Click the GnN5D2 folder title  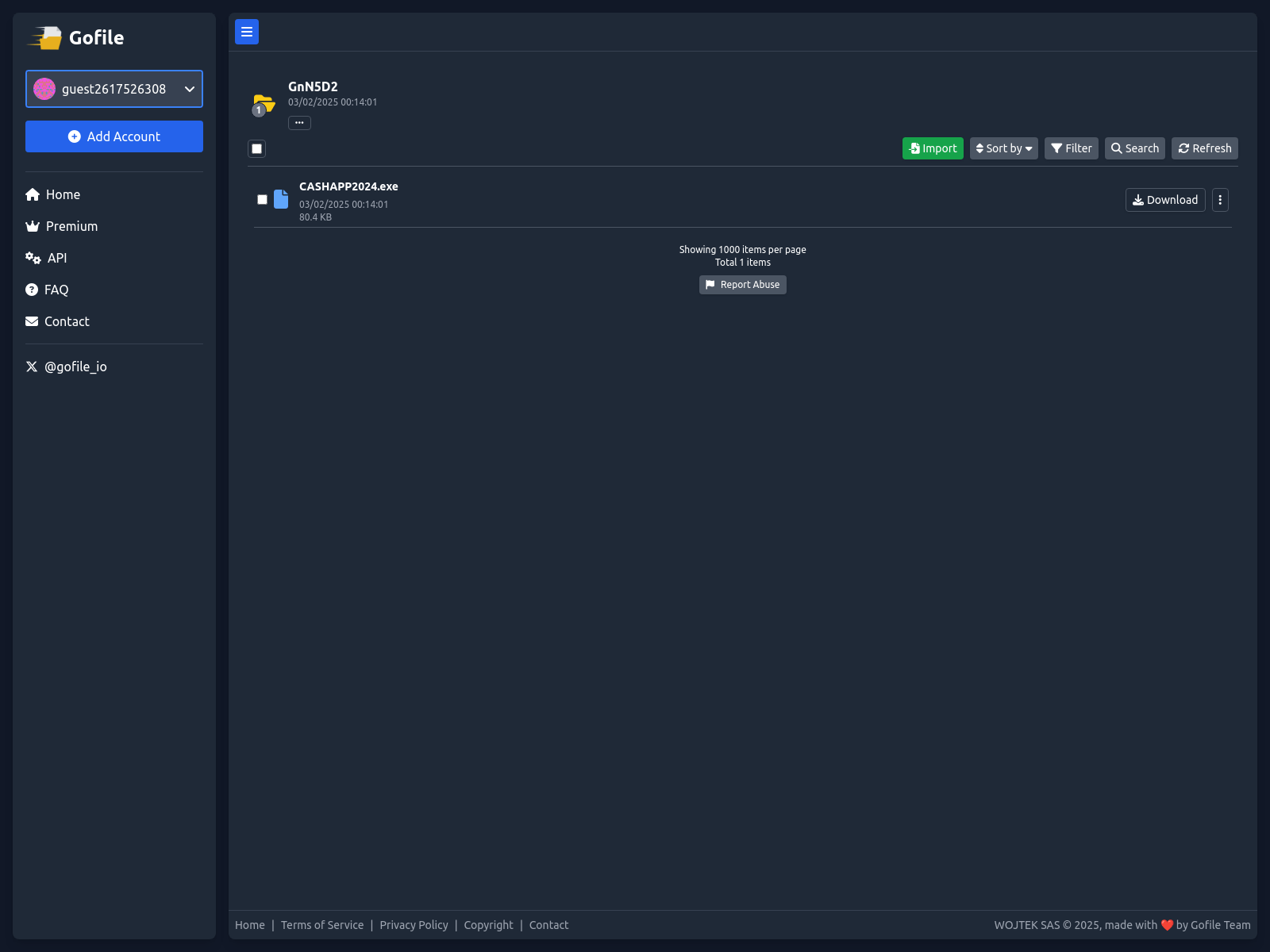point(313,86)
